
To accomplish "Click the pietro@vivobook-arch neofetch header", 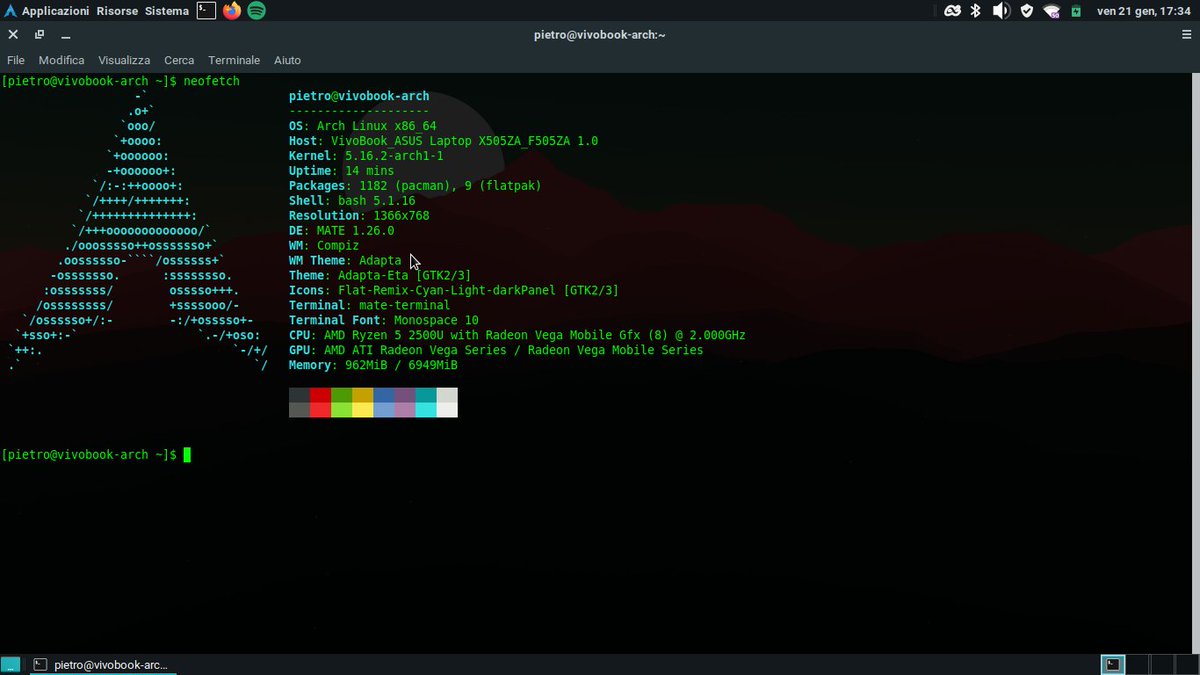I will pyautogui.click(x=359, y=97).
